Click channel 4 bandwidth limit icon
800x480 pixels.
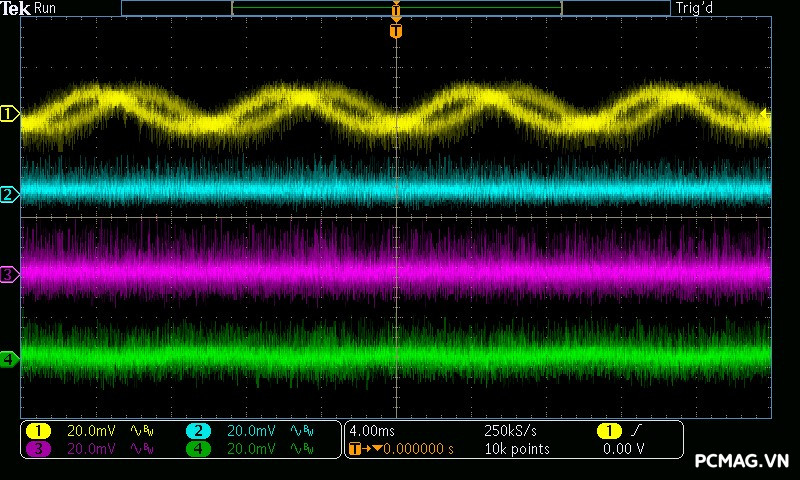[x=300, y=449]
